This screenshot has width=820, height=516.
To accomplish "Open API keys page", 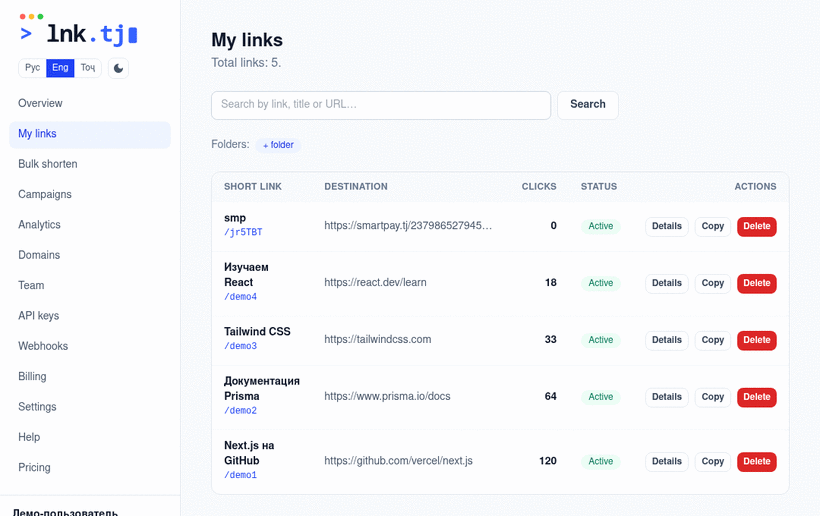I will pyautogui.click(x=90, y=316).
